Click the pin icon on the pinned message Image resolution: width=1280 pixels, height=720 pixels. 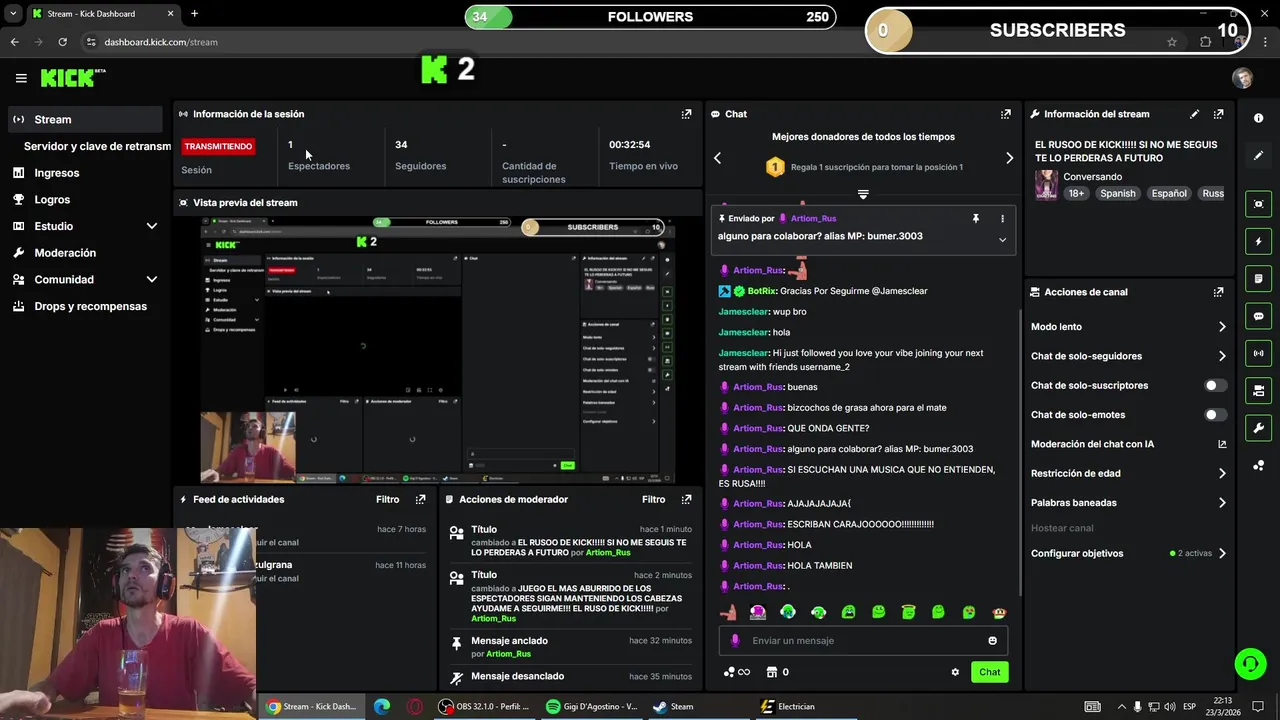click(x=976, y=218)
